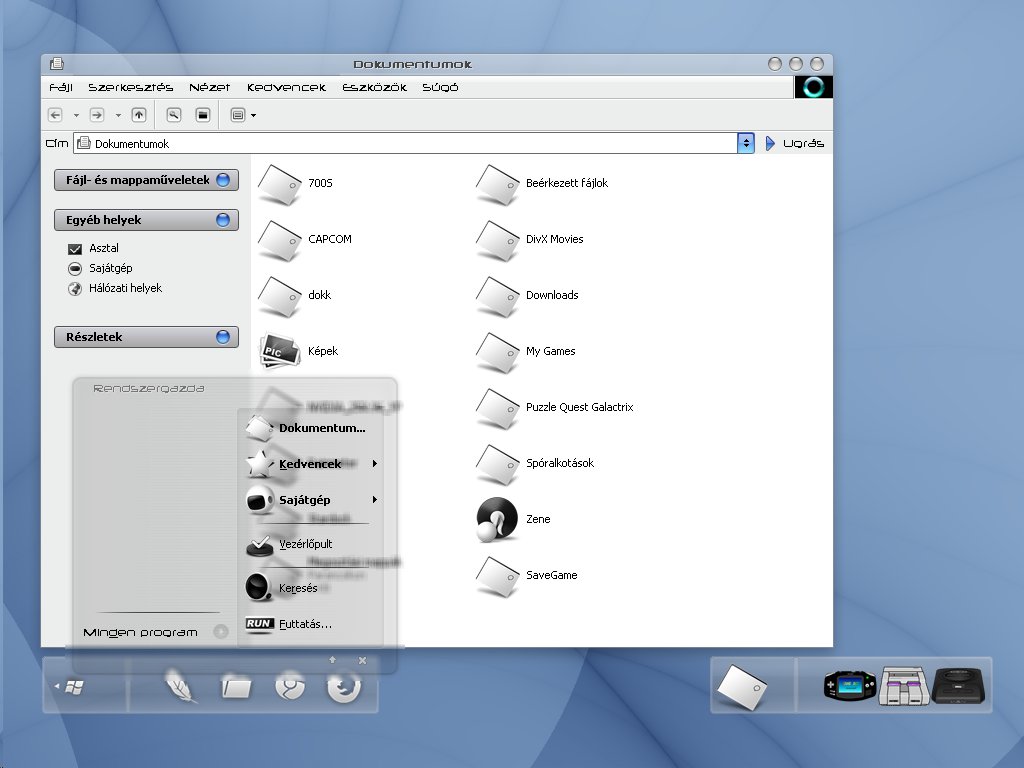Open the Képek pictures folder icon
Screen dimensions: 1024x768
tap(280, 351)
